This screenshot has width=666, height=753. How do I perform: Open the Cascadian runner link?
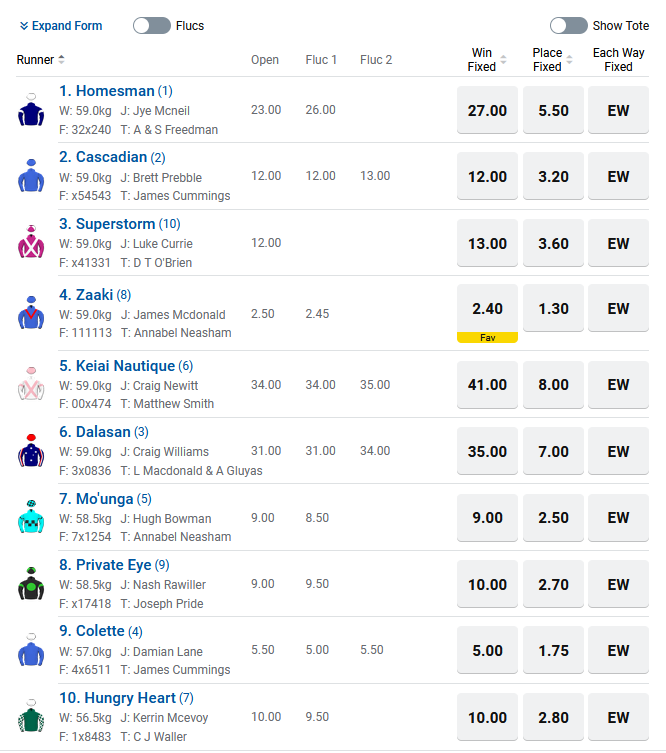point(112,157)
